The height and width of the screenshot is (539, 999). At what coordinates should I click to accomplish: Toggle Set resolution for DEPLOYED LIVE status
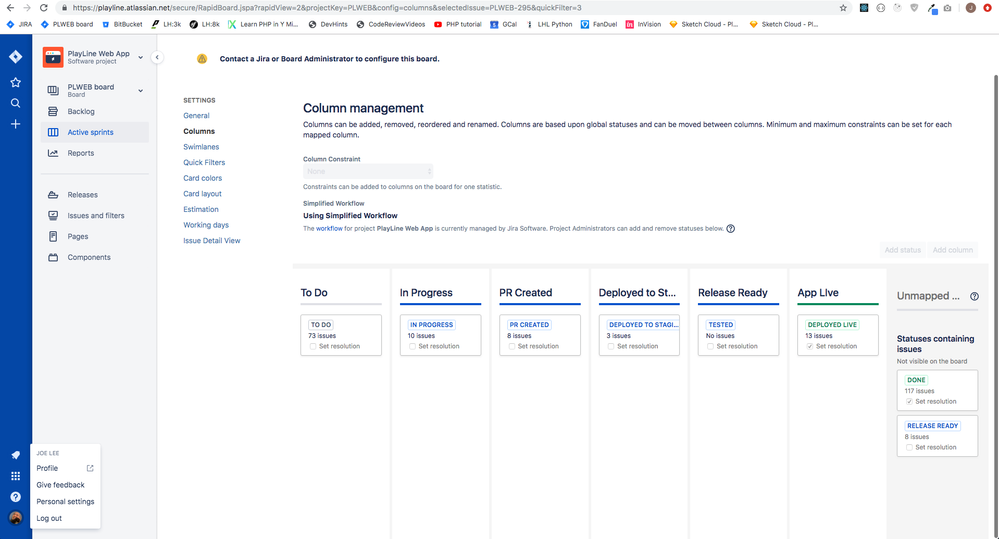tap(810, 347)
